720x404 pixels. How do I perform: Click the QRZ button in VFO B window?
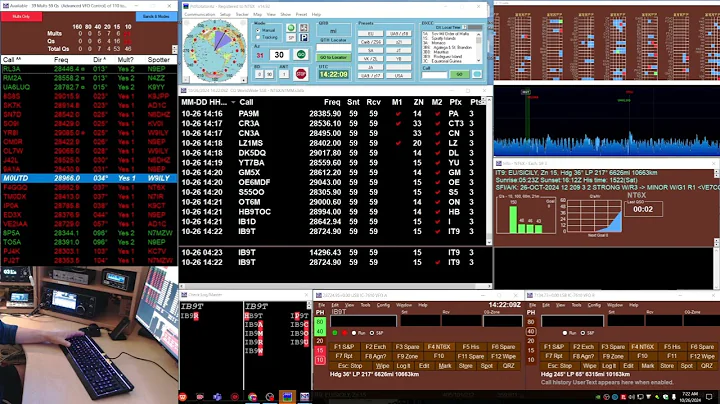coord(707,366)
